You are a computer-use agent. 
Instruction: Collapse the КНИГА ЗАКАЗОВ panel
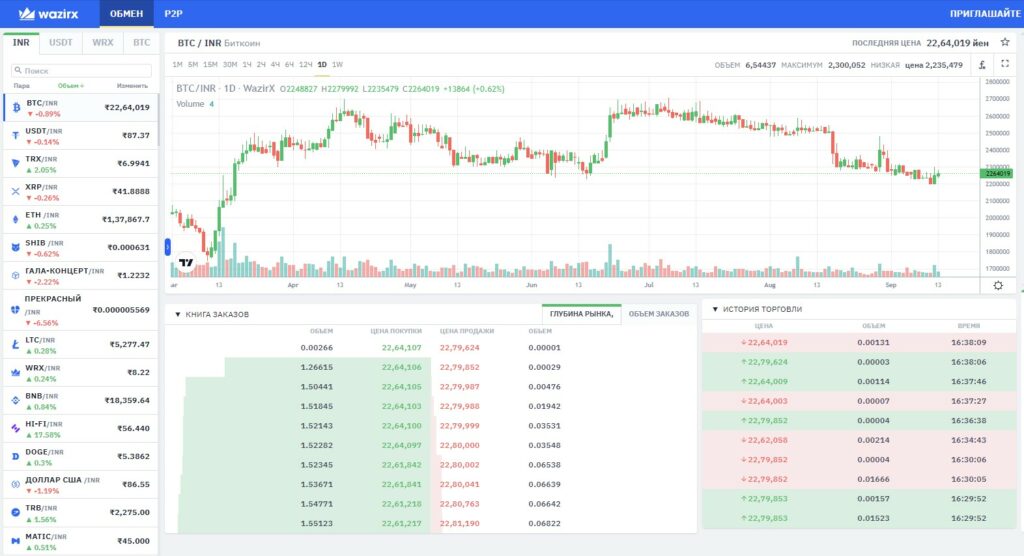(x=178, y=314)
